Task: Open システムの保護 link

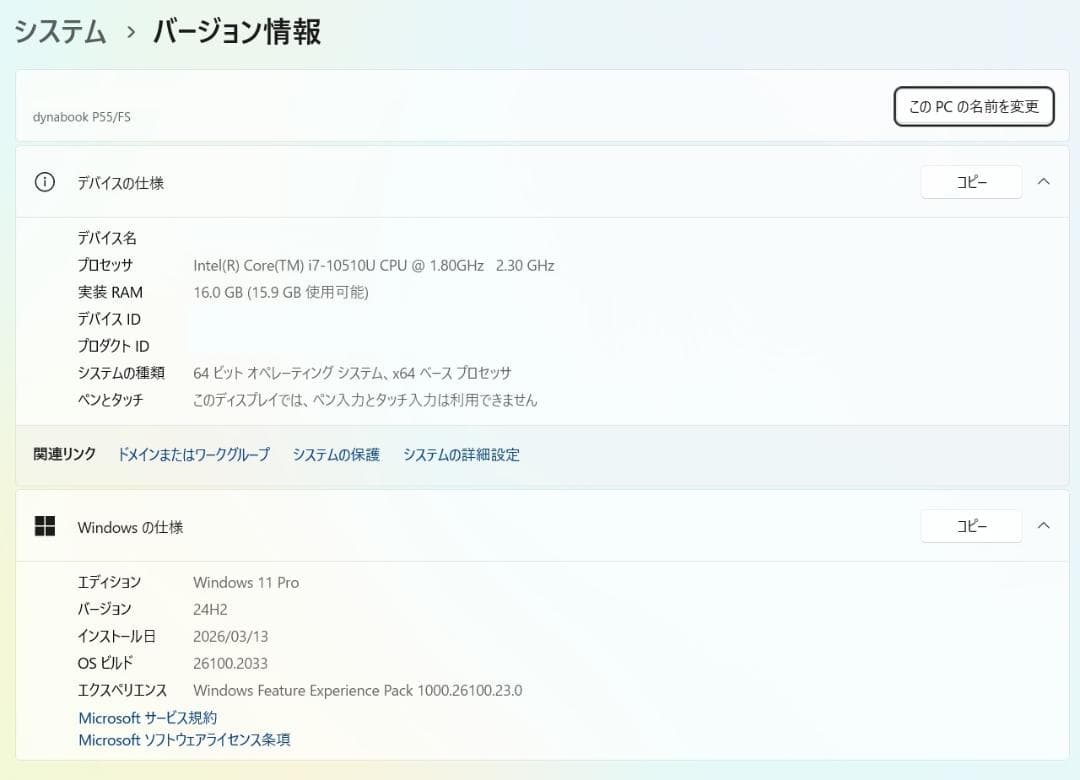Action: click(336, 455)
